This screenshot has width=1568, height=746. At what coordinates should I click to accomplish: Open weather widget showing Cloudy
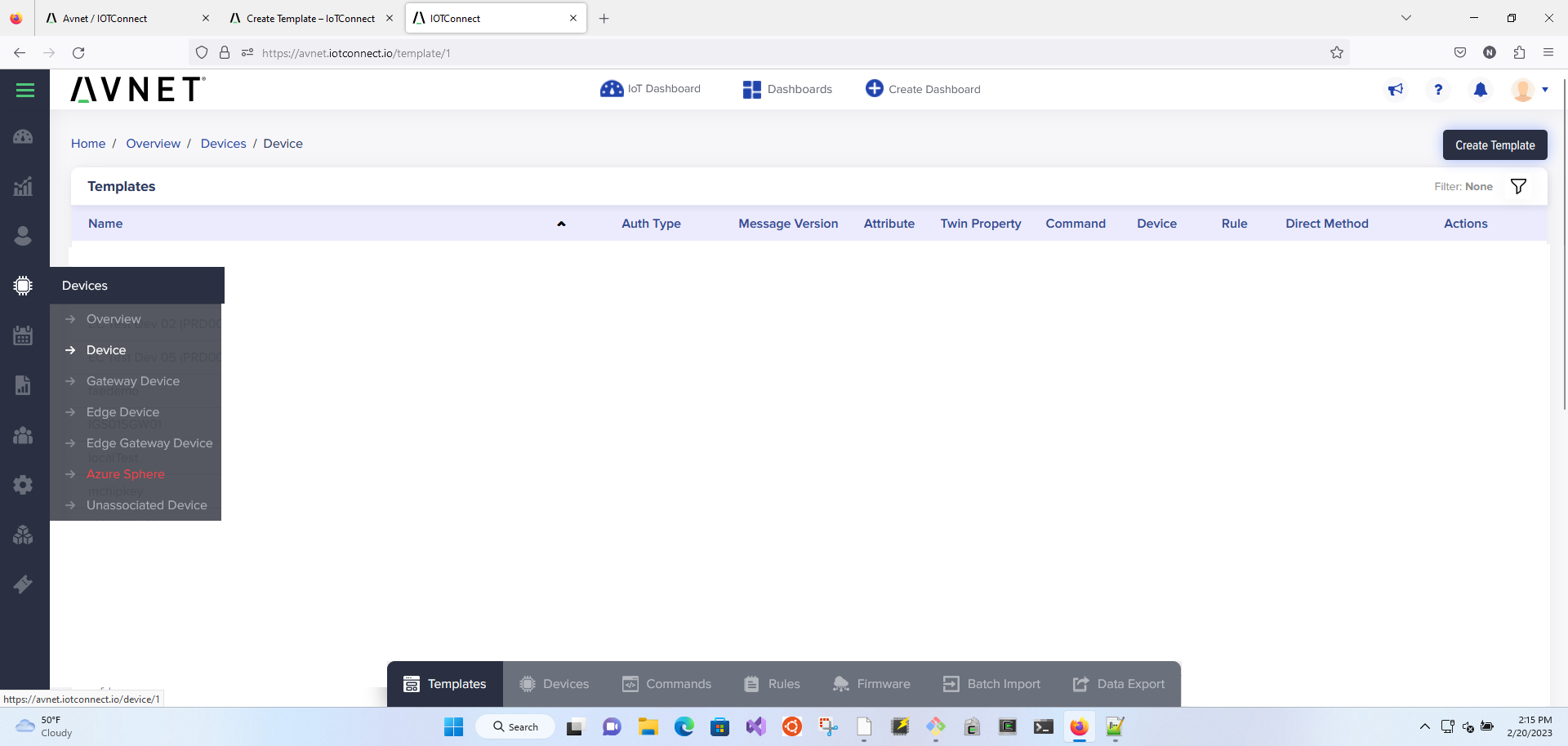click(45, 726)
